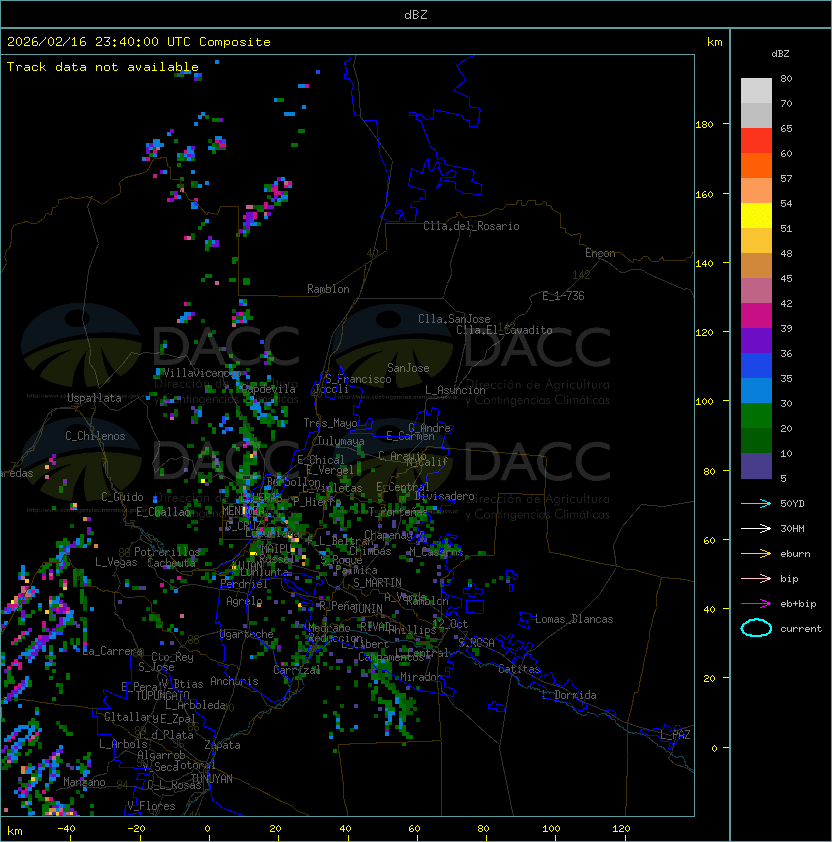Pick the slate purple swatch between 10 and 5
Image resolution: width=832 pixels, height=842 pixels.
[756, 466]
